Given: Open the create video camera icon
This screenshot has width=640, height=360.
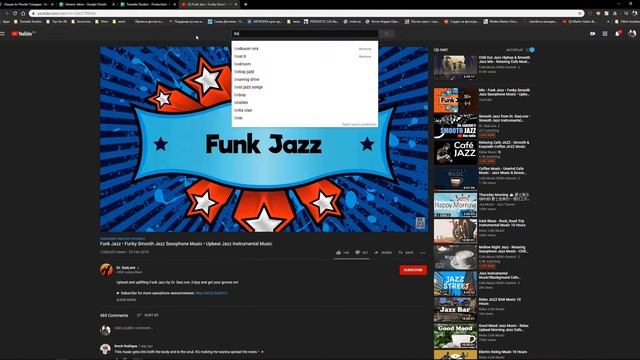Looking at the screenshot, I should [592, 34].
